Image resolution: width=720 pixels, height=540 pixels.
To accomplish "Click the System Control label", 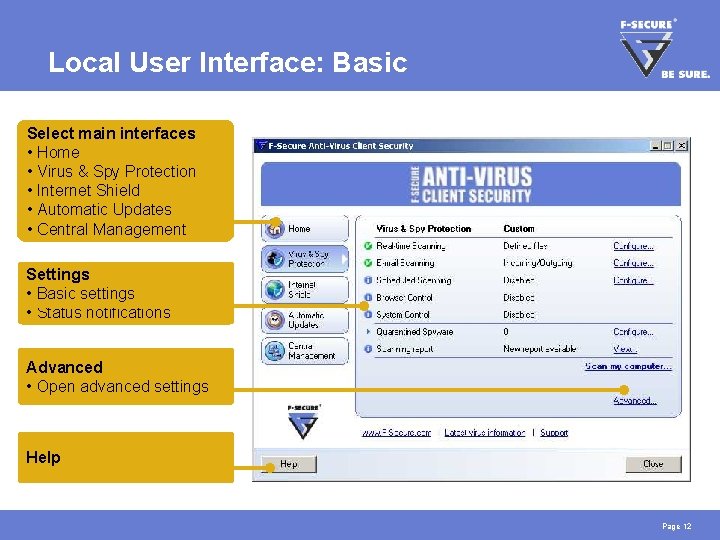I will pyautogui.click(x=403, y=315).
